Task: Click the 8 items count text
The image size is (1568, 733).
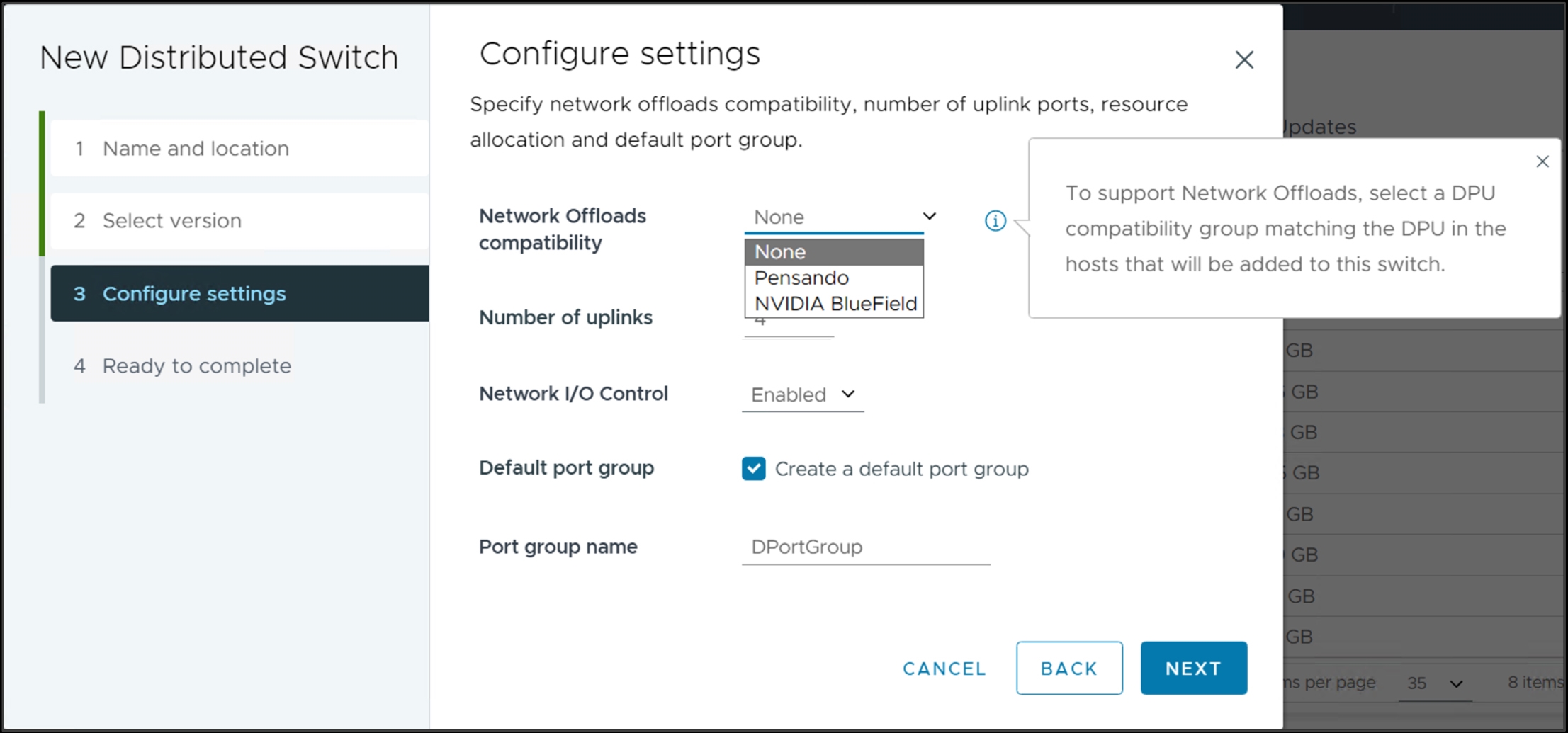Action: click(1536, 682)
